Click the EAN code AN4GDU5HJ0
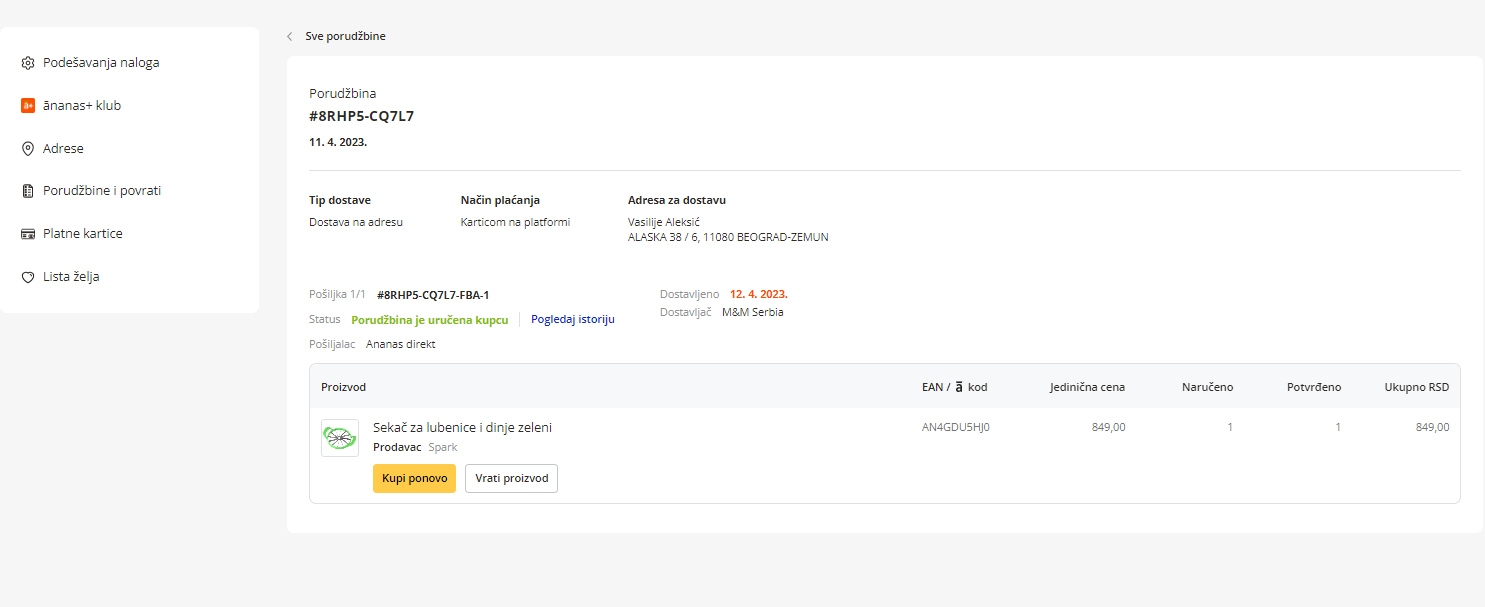 click(955, 428)
